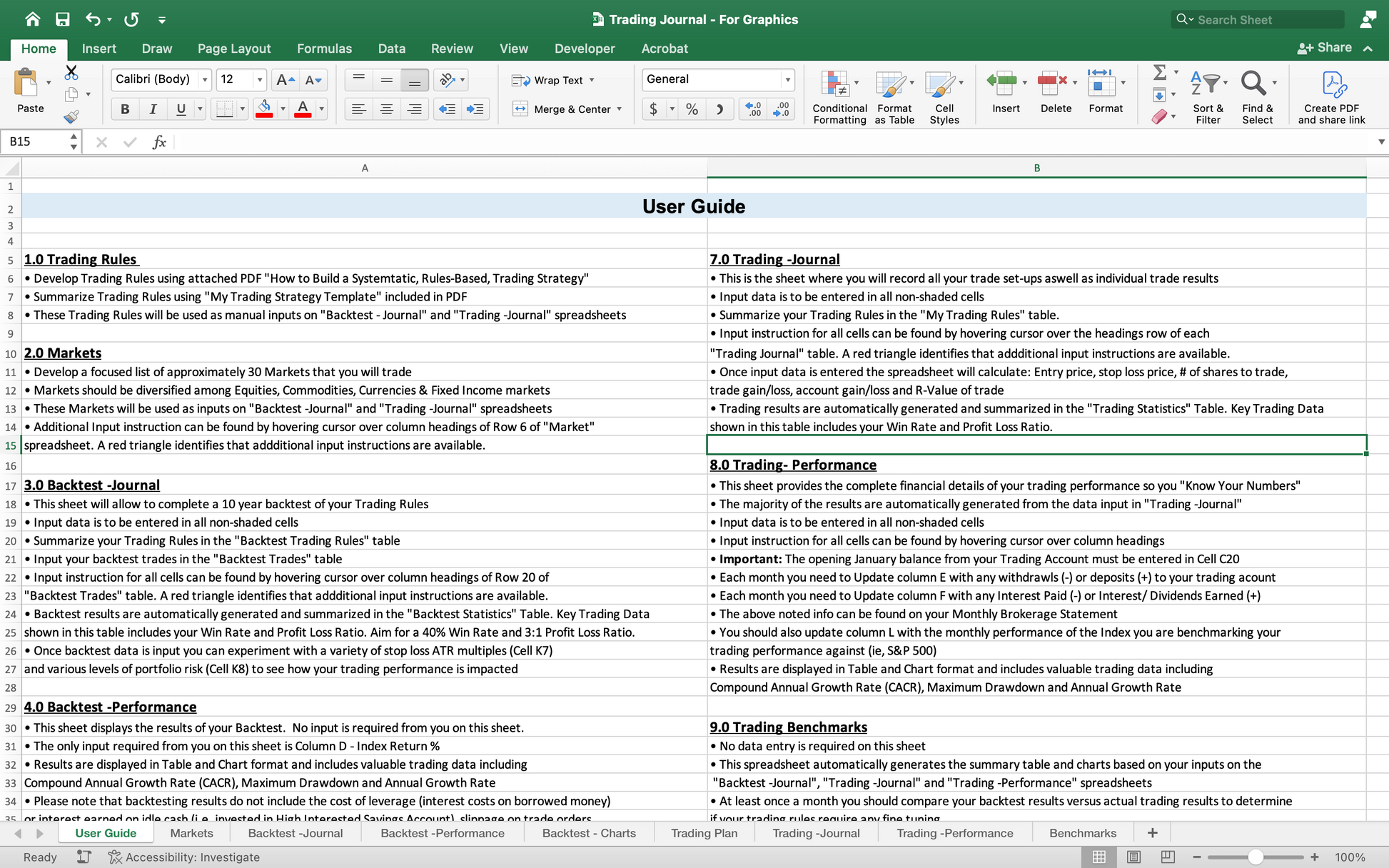Image resolution: width=1389 pixels, height=868 pixels.
Task: Click Increase Indent icon
Action: [x=475, y=109]
